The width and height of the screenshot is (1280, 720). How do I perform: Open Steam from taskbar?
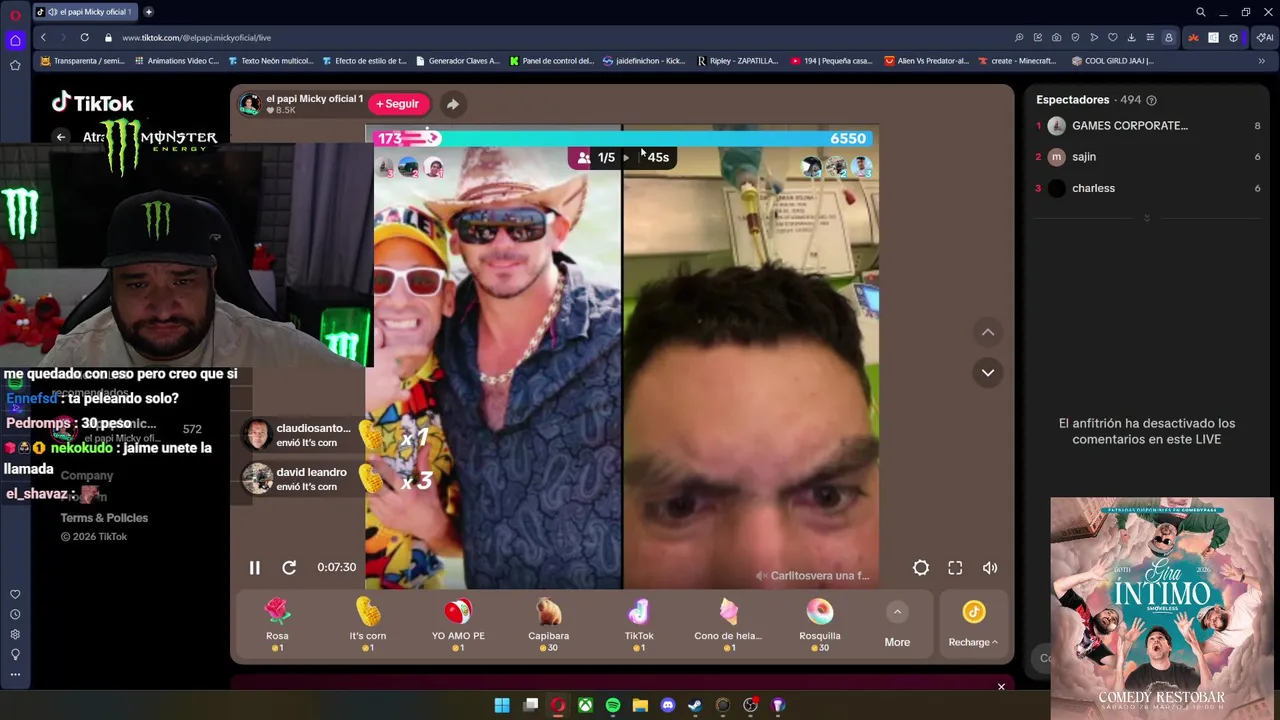click(x=695, y=705)
